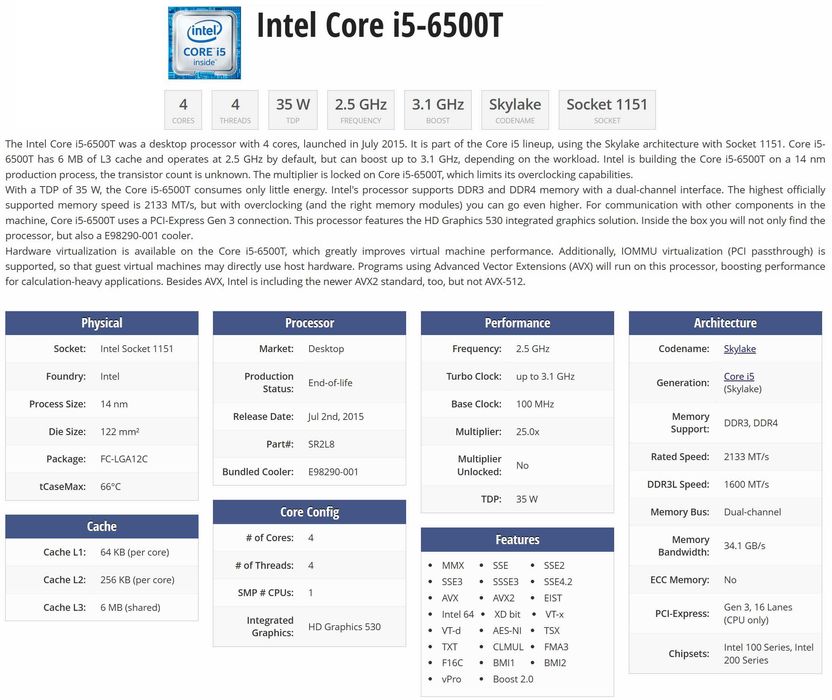Click the Core Config section header

[309, 512]
